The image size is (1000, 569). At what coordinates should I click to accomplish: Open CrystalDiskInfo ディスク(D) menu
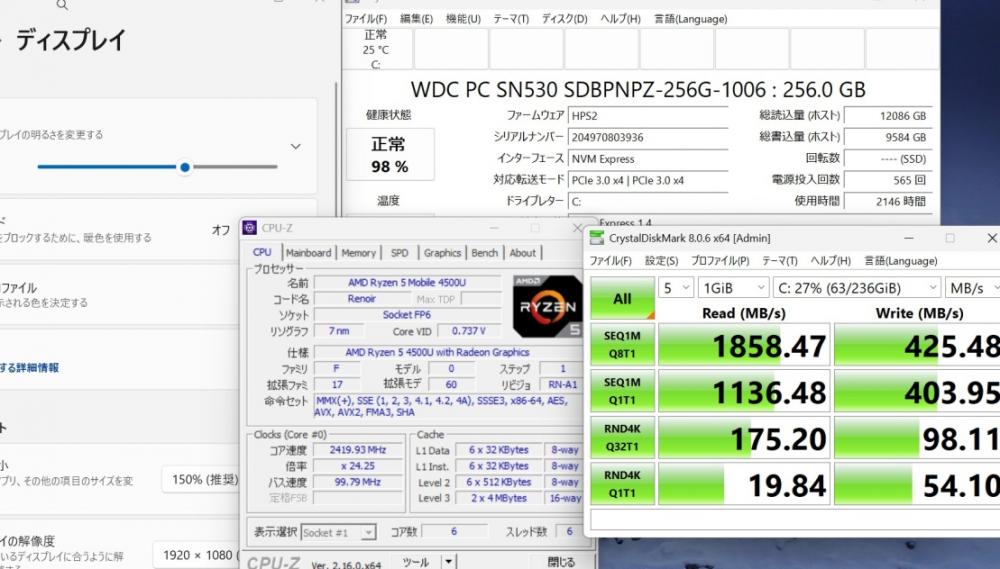[564, 19]
